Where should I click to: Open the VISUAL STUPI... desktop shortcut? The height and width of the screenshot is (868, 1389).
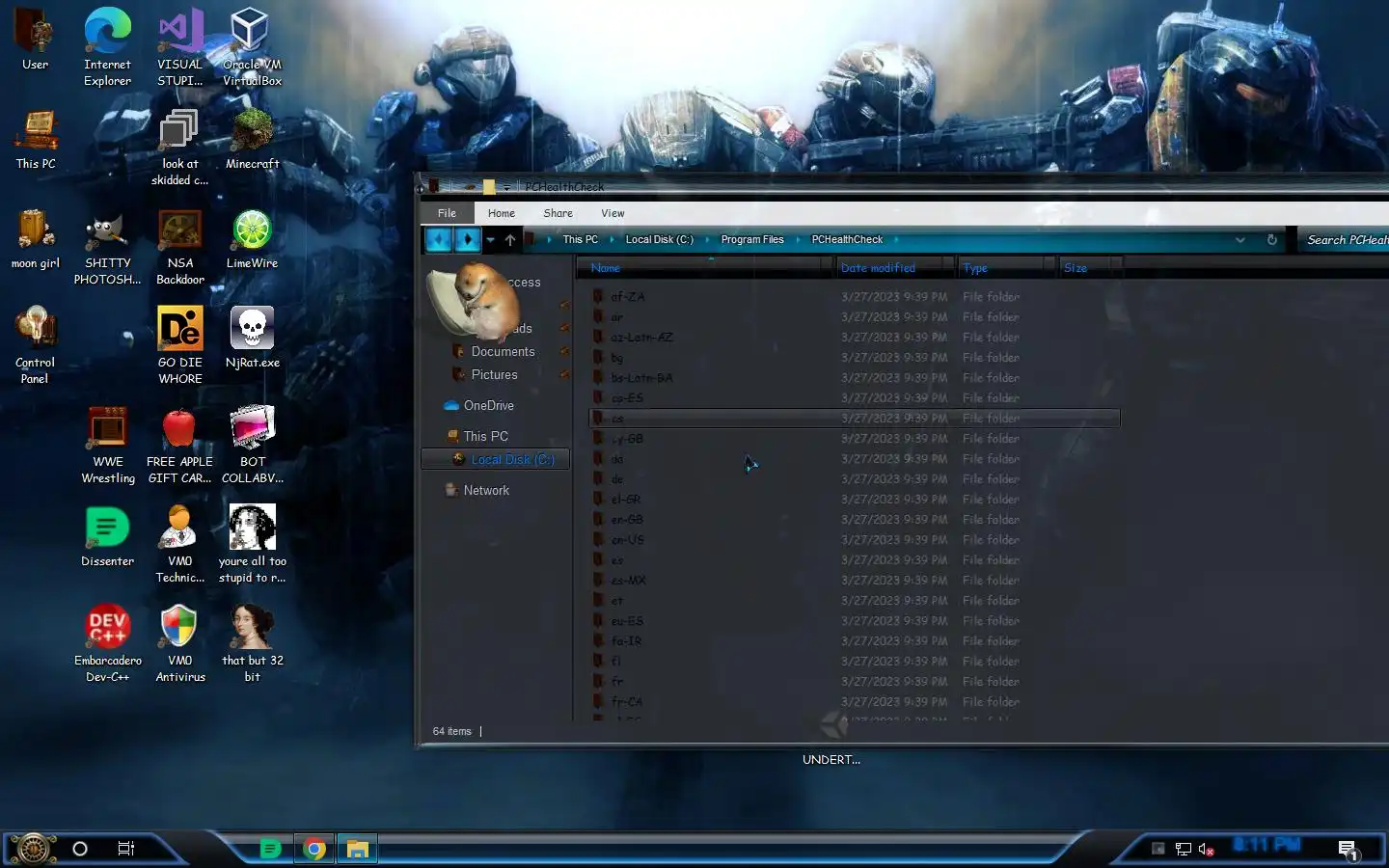pyautogui.click(x=180, y=46)
